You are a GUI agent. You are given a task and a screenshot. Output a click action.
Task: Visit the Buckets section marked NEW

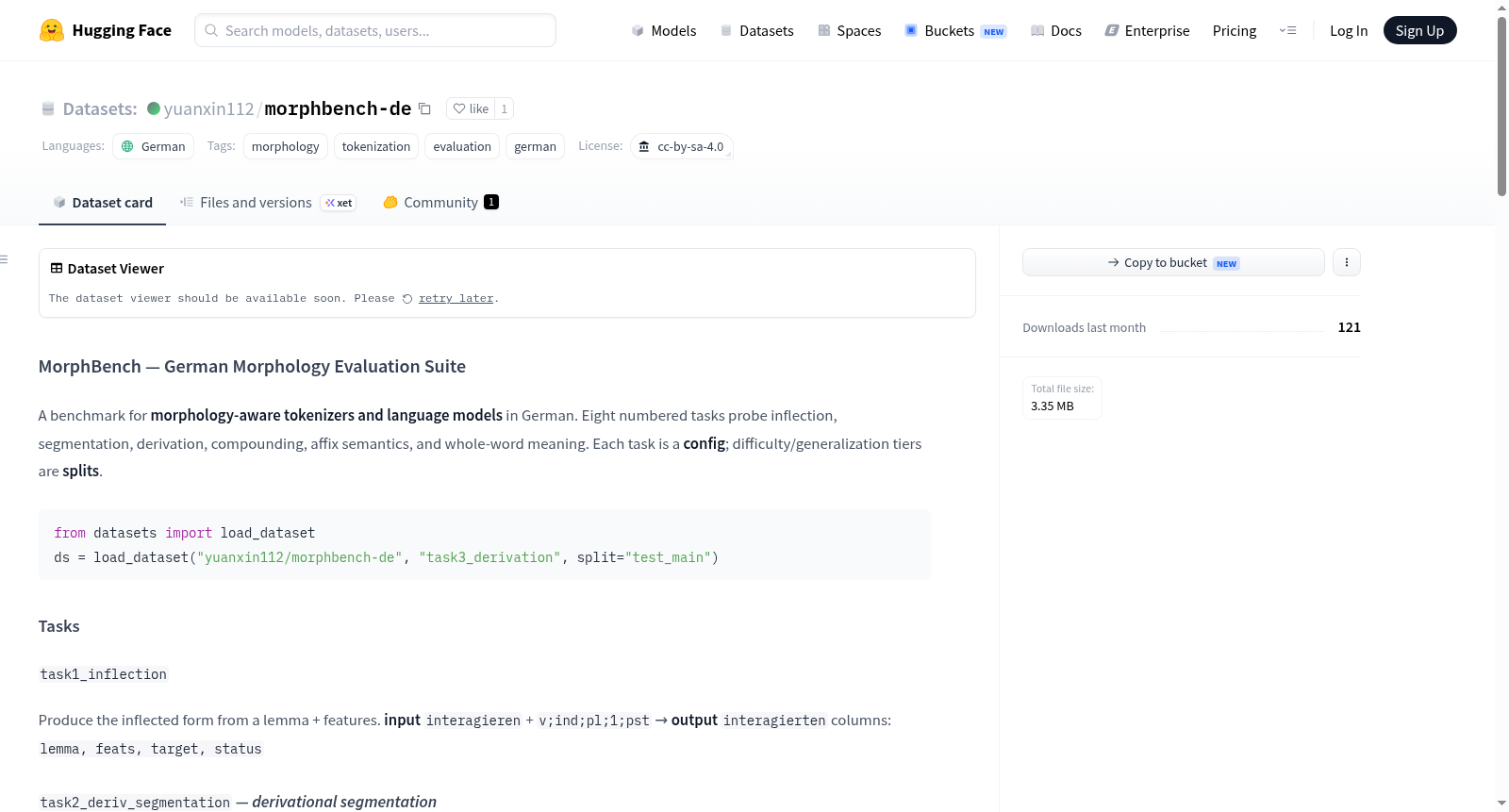click(956, 31)
